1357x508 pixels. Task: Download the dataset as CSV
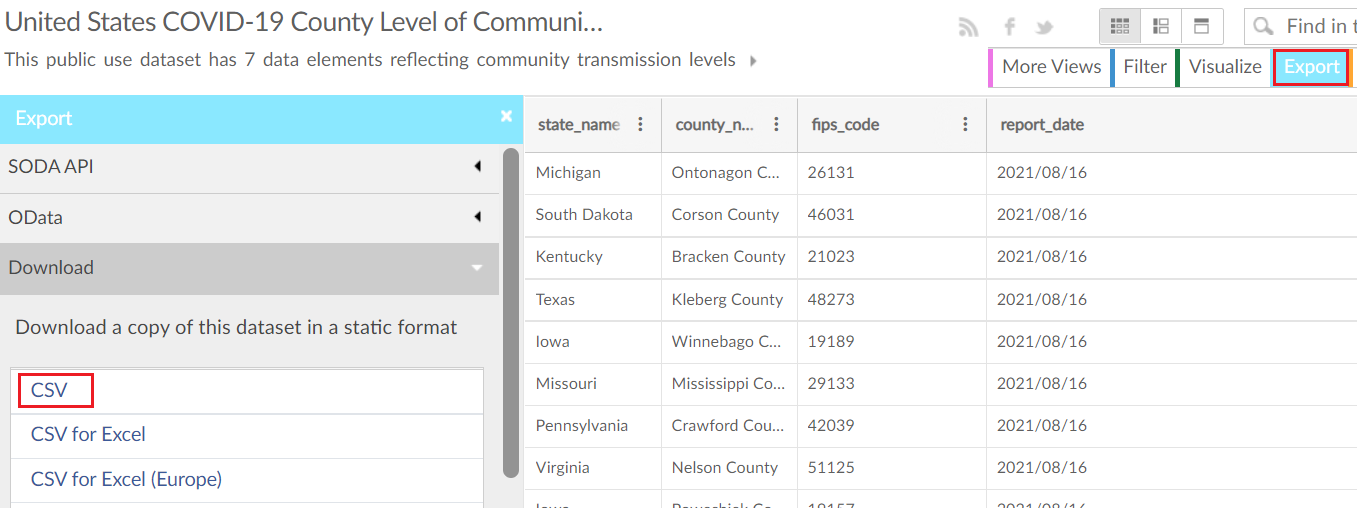click(50, 390)
